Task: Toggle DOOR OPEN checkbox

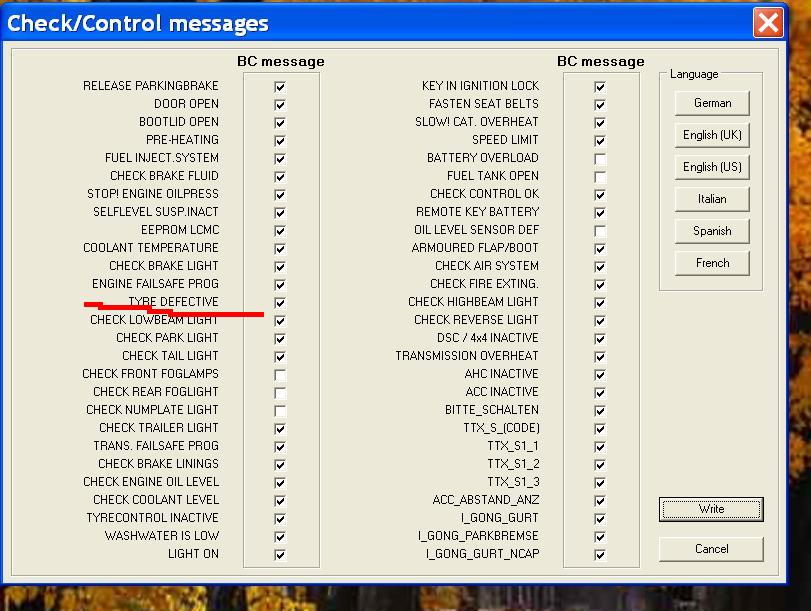Action: (x=280, y=105)
